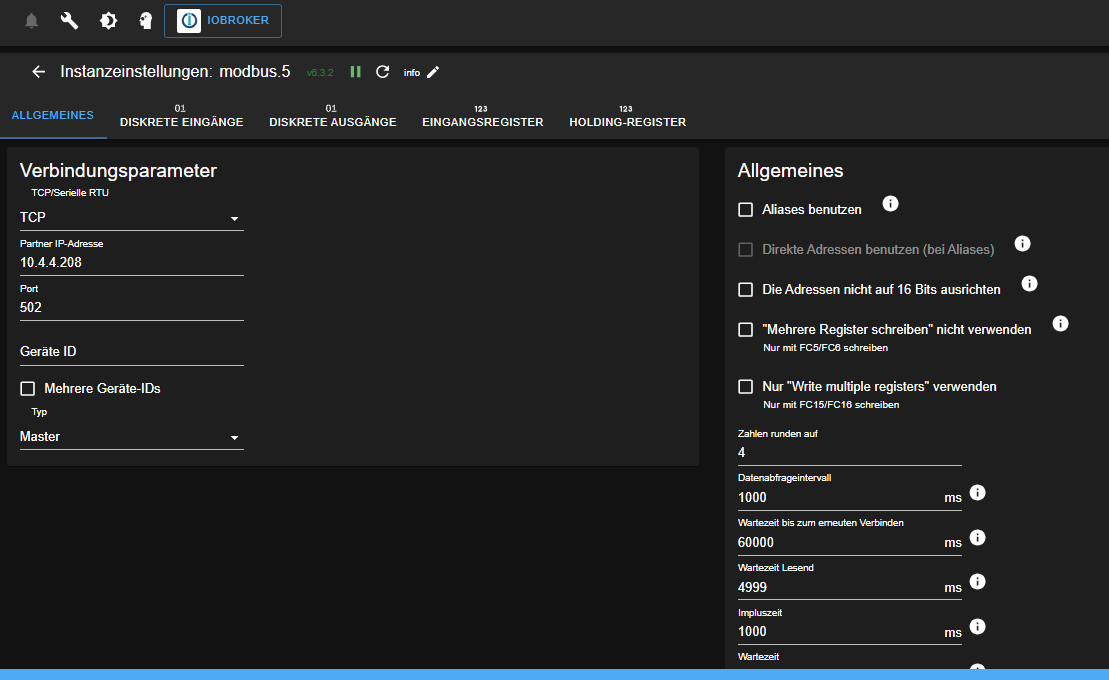Enable Aliases benutzen
Viewport: 1109px width, 680px height.
pos(745,209)
